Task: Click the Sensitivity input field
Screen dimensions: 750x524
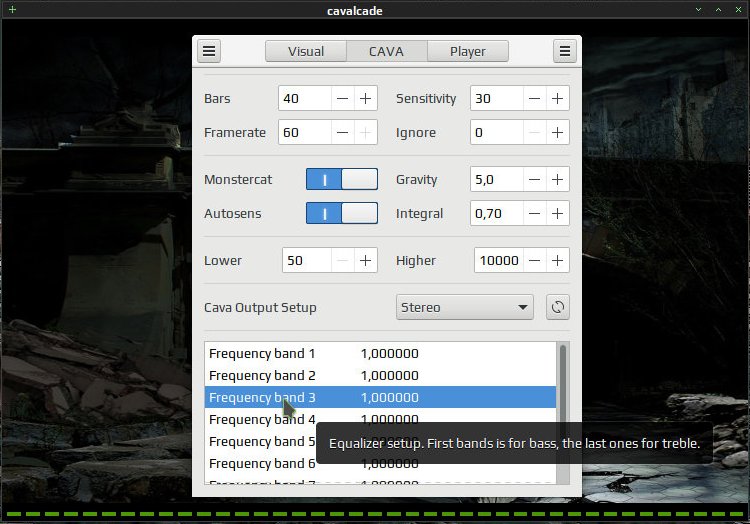Action: pos(496,98)
